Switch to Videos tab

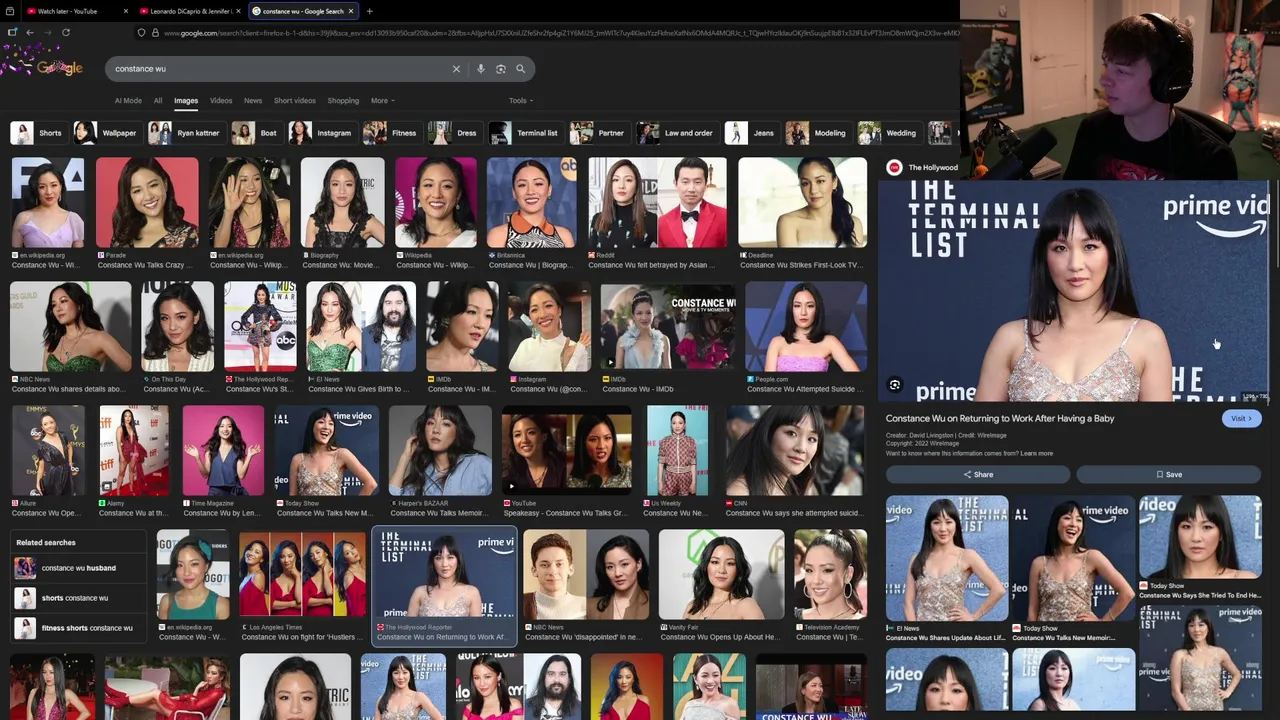[x=221, y=101]
